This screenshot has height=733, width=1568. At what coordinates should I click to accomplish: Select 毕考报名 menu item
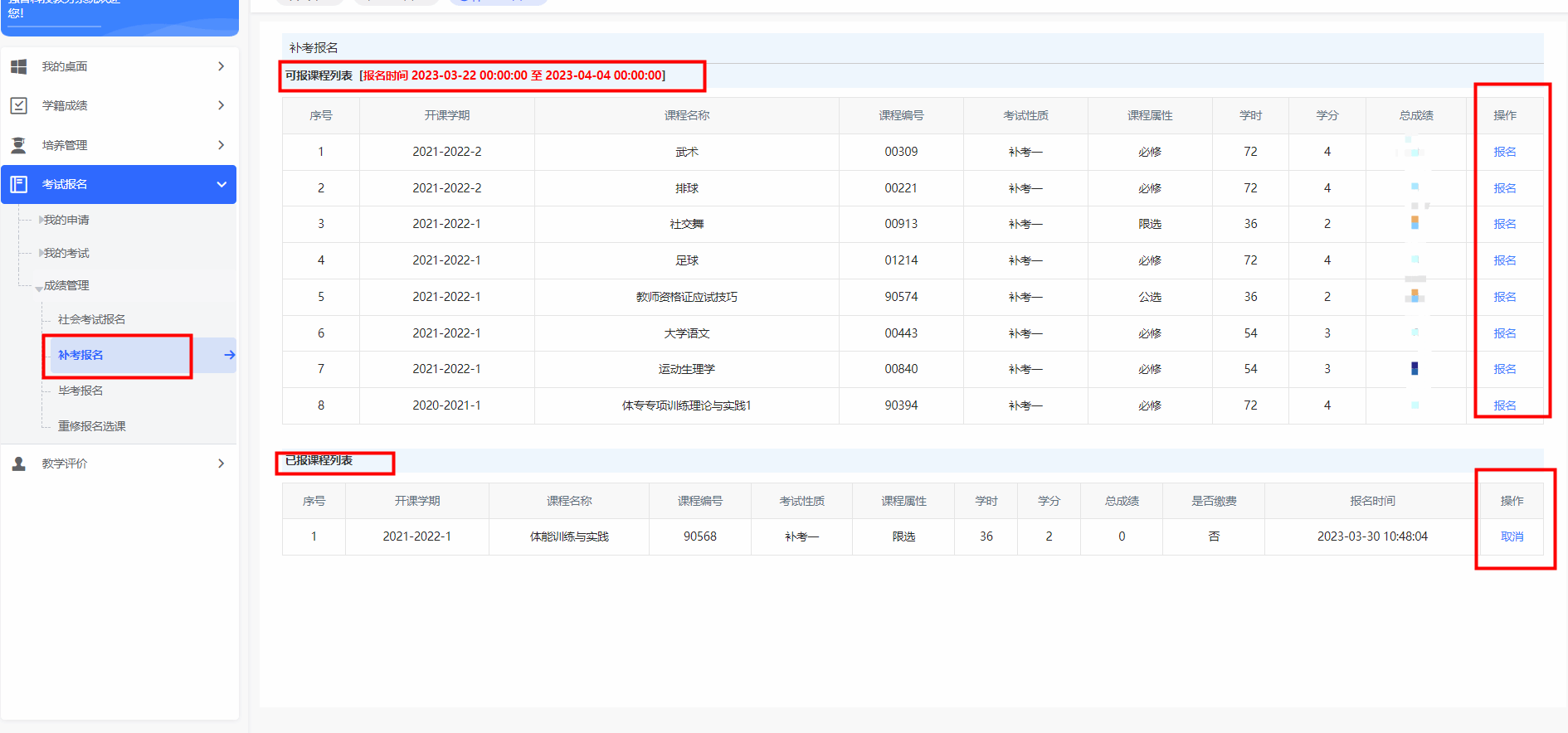point(80,391)
